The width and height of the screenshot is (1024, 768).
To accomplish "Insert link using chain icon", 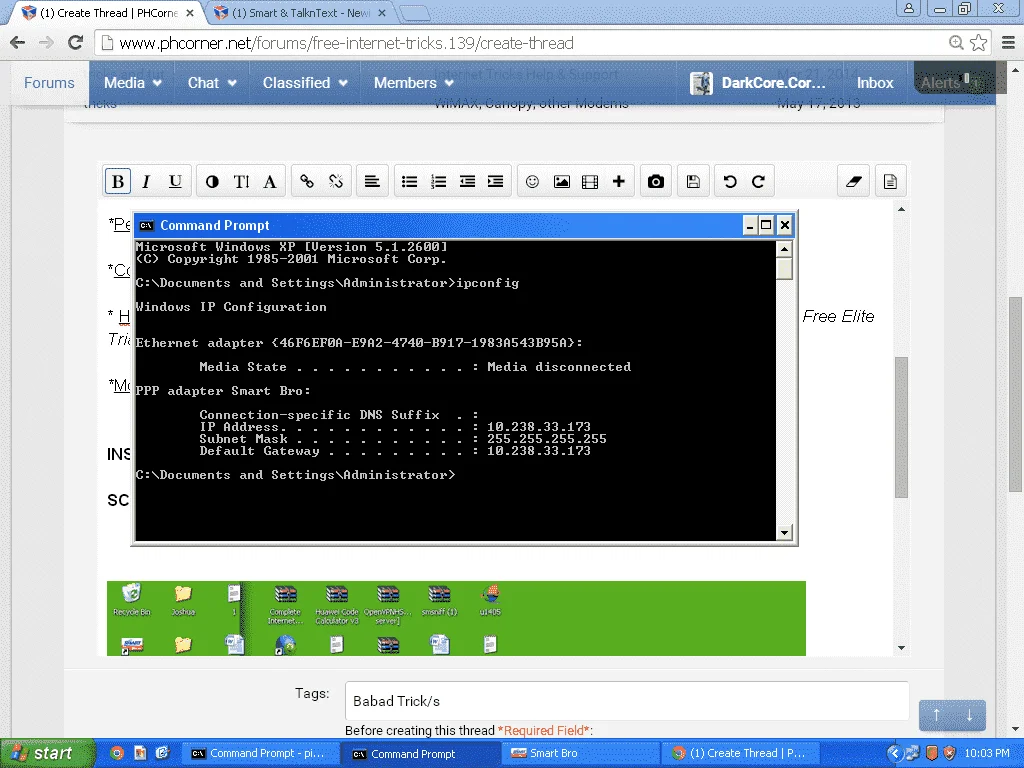I will (307, 182).
